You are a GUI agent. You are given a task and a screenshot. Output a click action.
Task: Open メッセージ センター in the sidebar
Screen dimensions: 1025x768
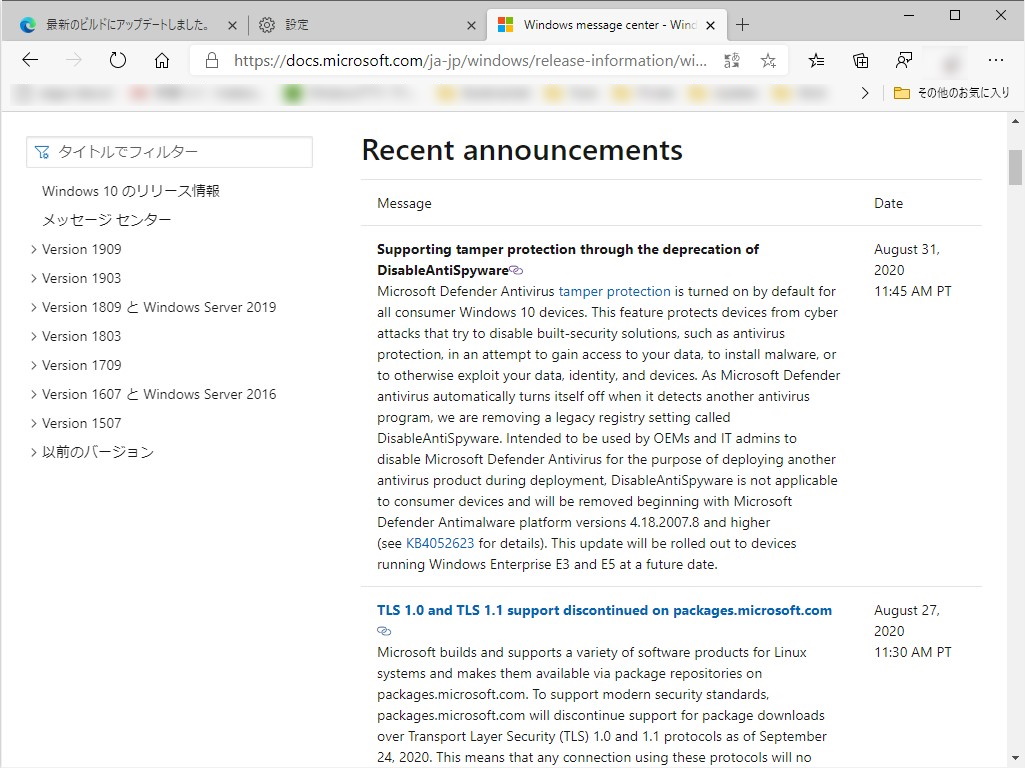click(x=107, y=220)
